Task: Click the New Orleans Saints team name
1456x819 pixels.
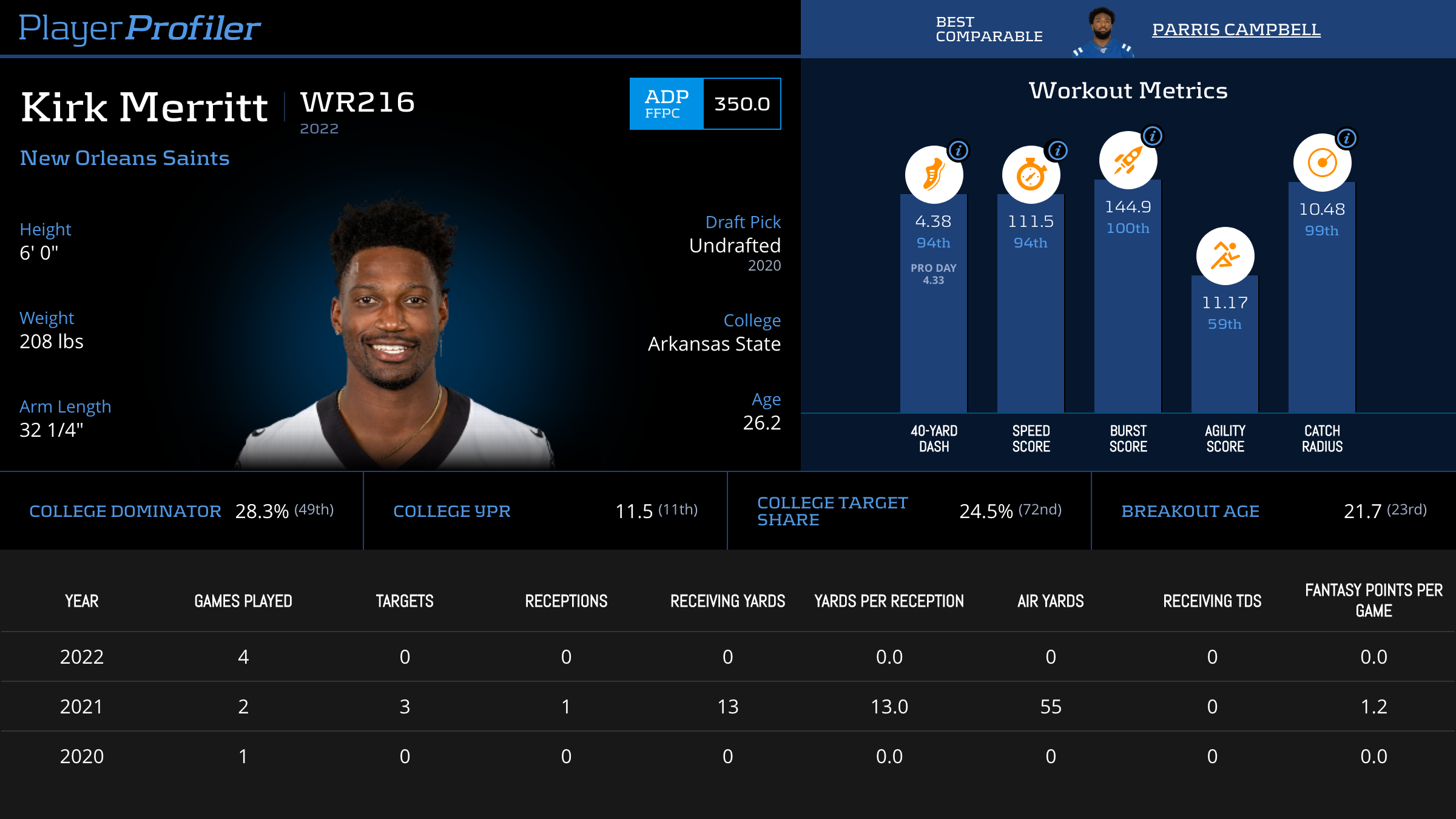Action: click(124, 158)
